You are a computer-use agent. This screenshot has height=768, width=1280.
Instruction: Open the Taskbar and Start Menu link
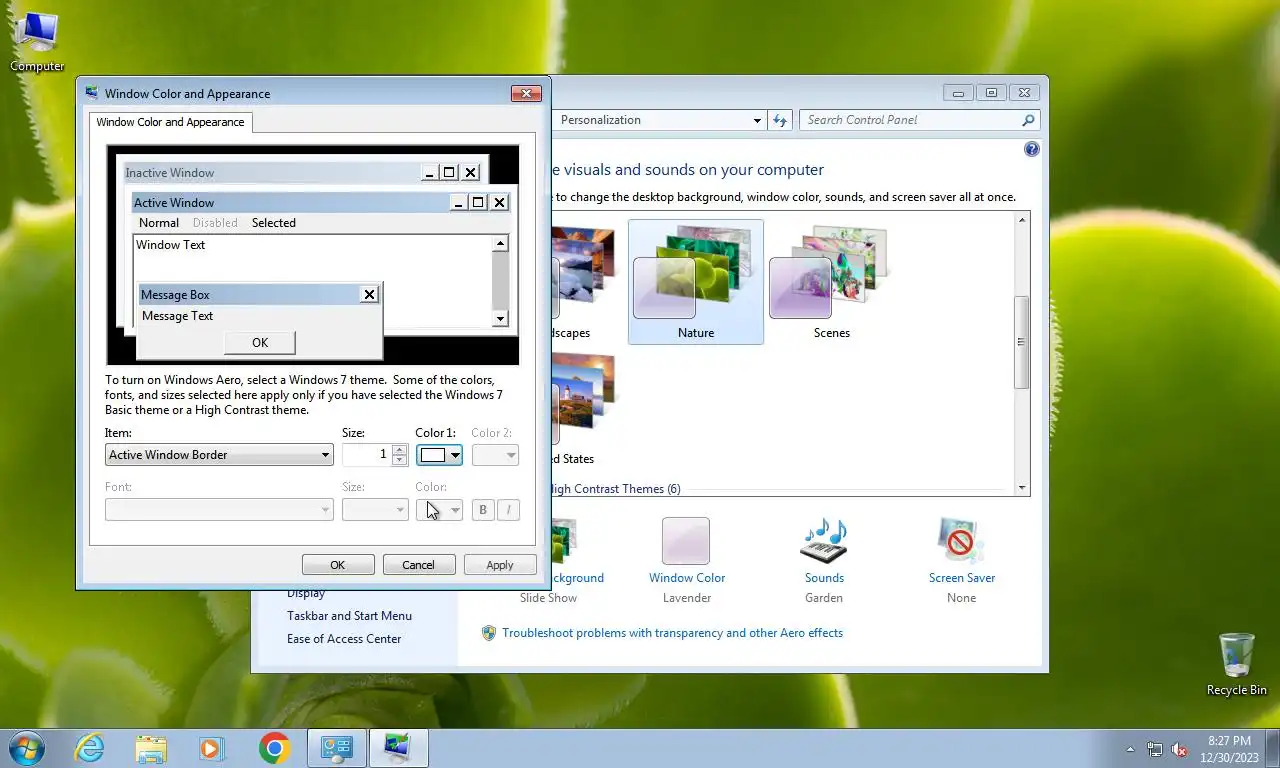tap(349, 616)
